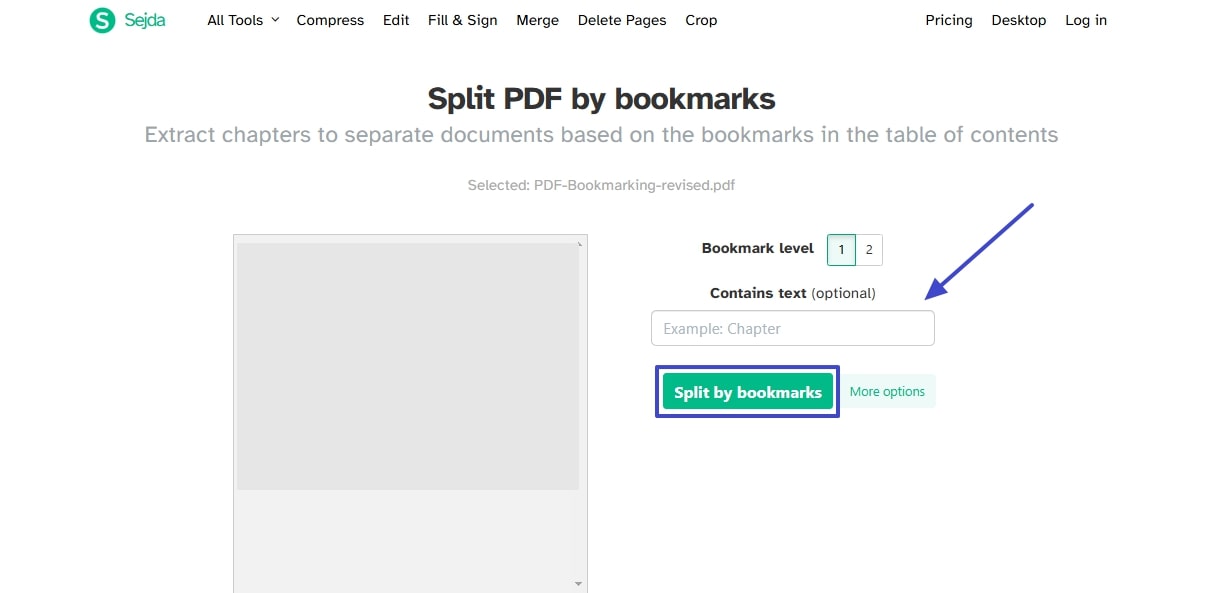Open the Crop tool
Screen dimensions: 1215x593
coord(701,20)
